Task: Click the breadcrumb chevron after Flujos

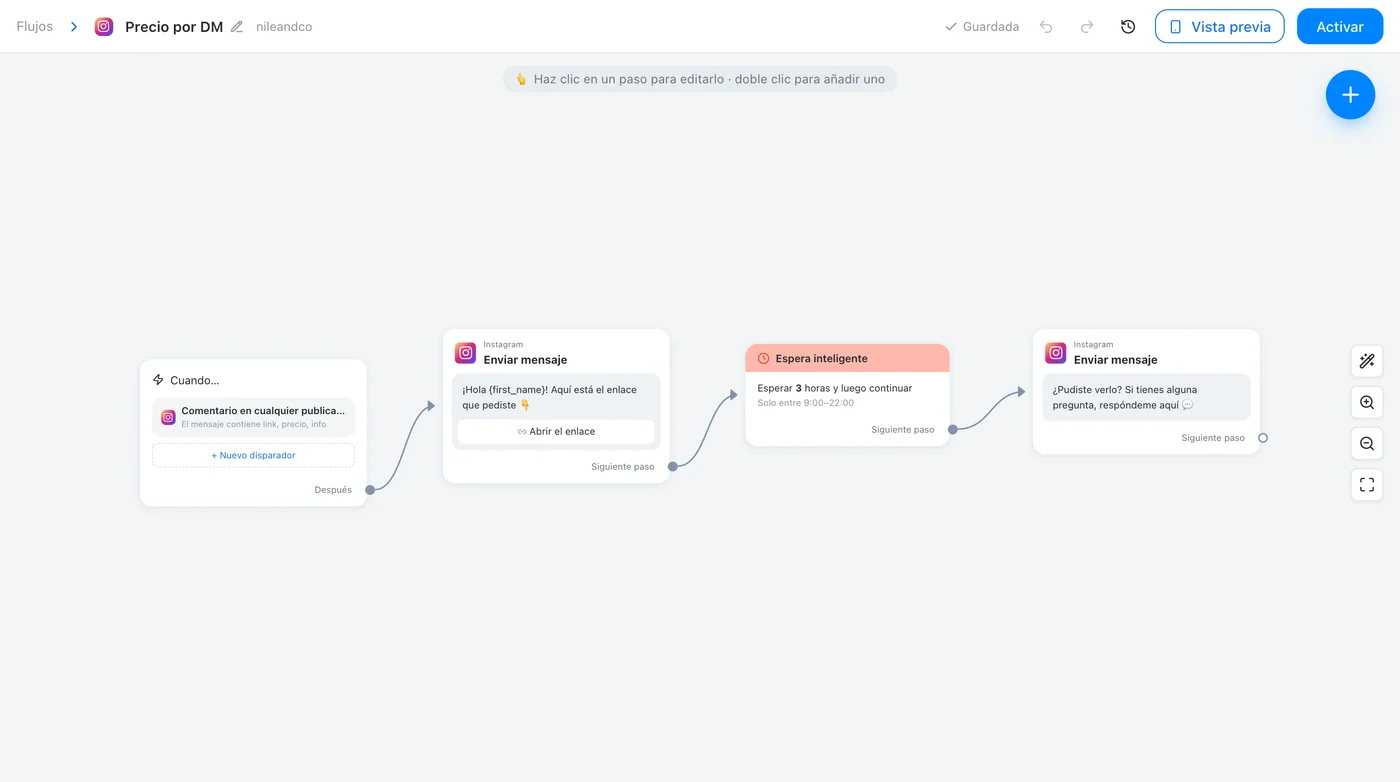Action: point(74,27)
